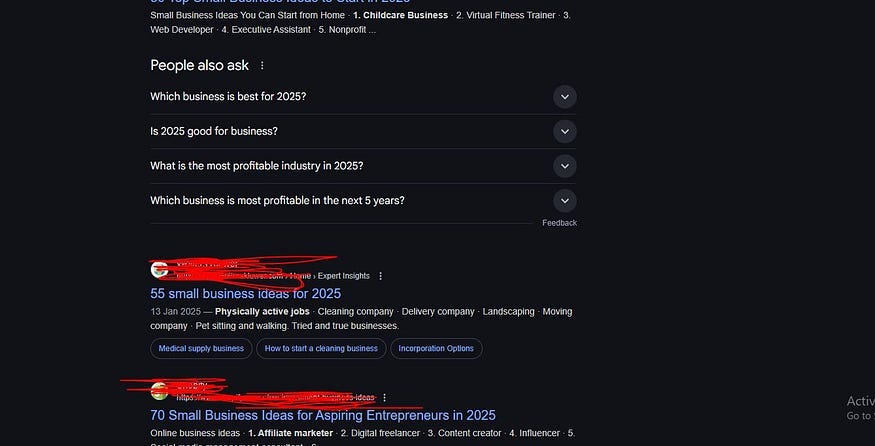Click partially visible top result title link

pyautogui.click(x=280, y=2)
